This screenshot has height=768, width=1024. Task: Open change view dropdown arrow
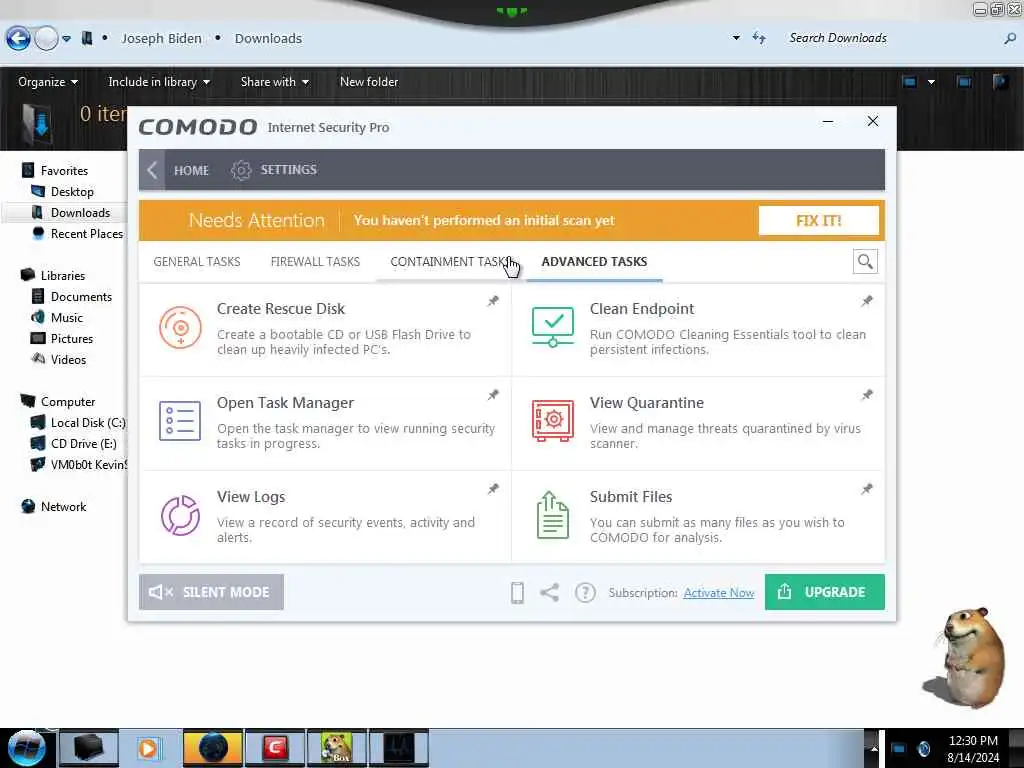click(931, 82)
